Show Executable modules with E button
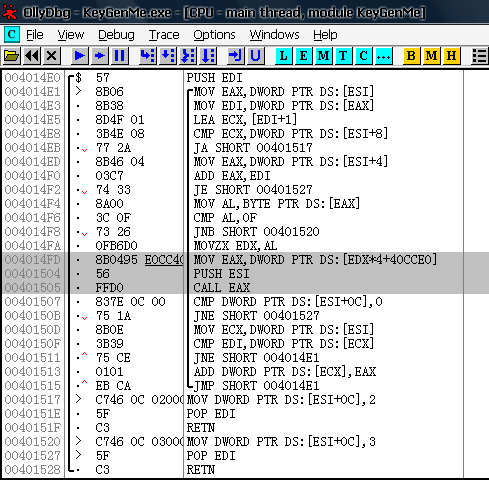489x480 pixels. (x=304, y=56)
